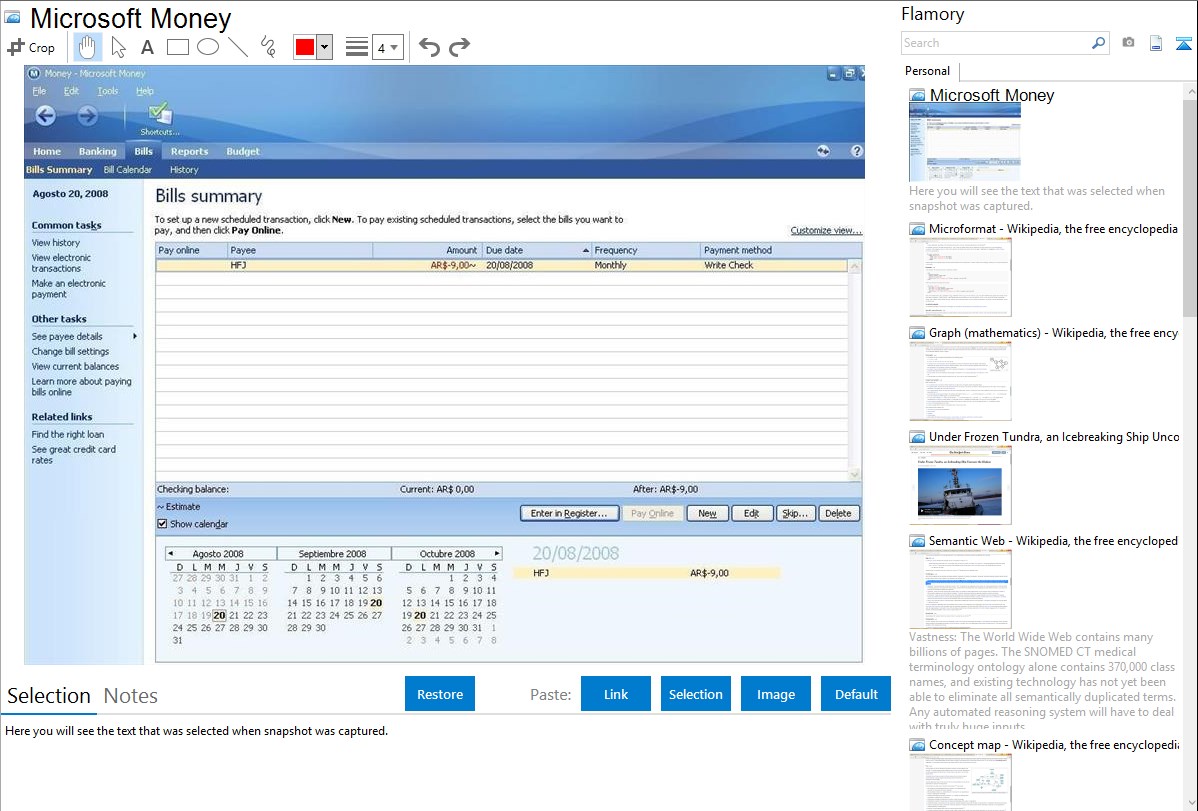1198x811 pixels.
Task: Open the color picker dropdown arrow
Action: [x=324, y=47]
